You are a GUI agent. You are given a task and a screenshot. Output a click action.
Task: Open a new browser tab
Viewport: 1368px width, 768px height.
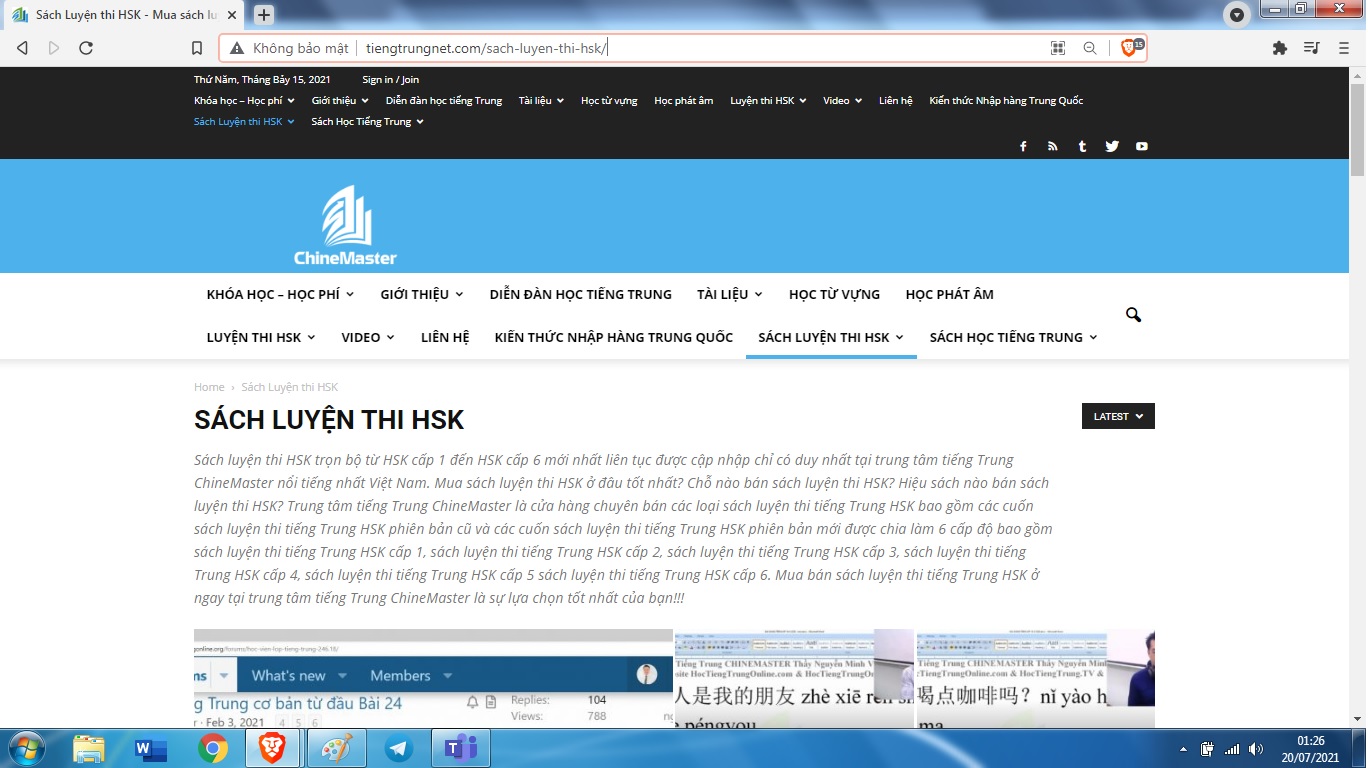coord(264,15)
